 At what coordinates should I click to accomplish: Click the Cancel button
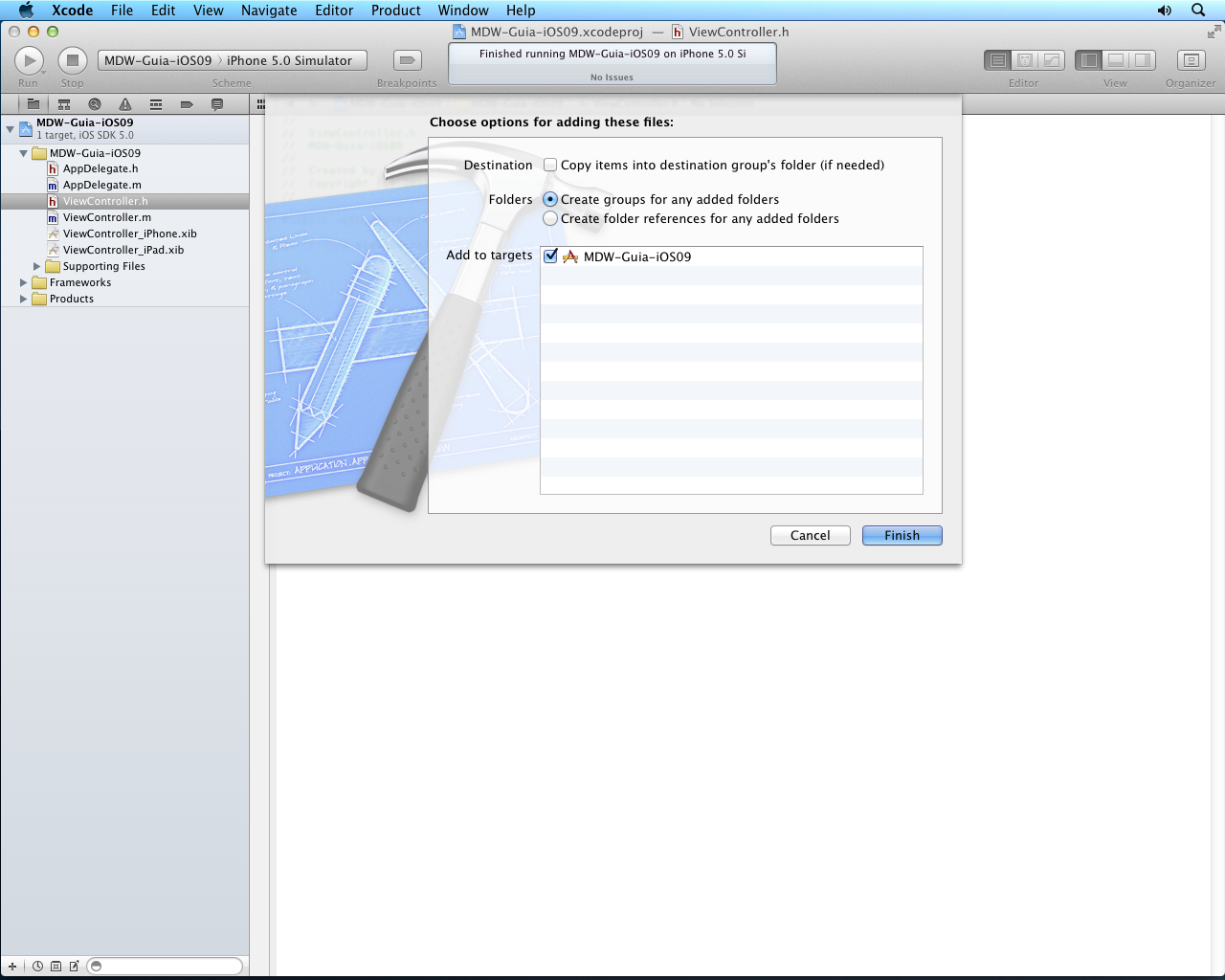click(811, 535)
